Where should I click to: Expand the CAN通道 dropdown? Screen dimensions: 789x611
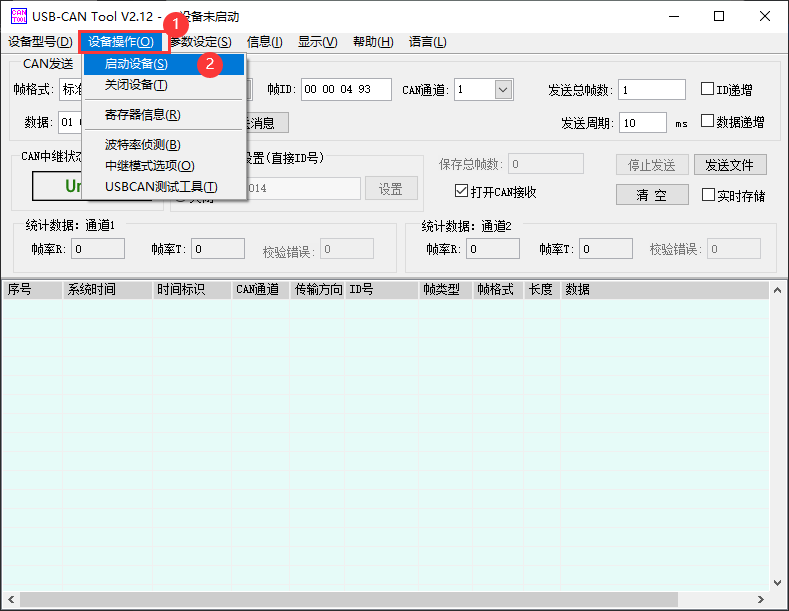503,90
